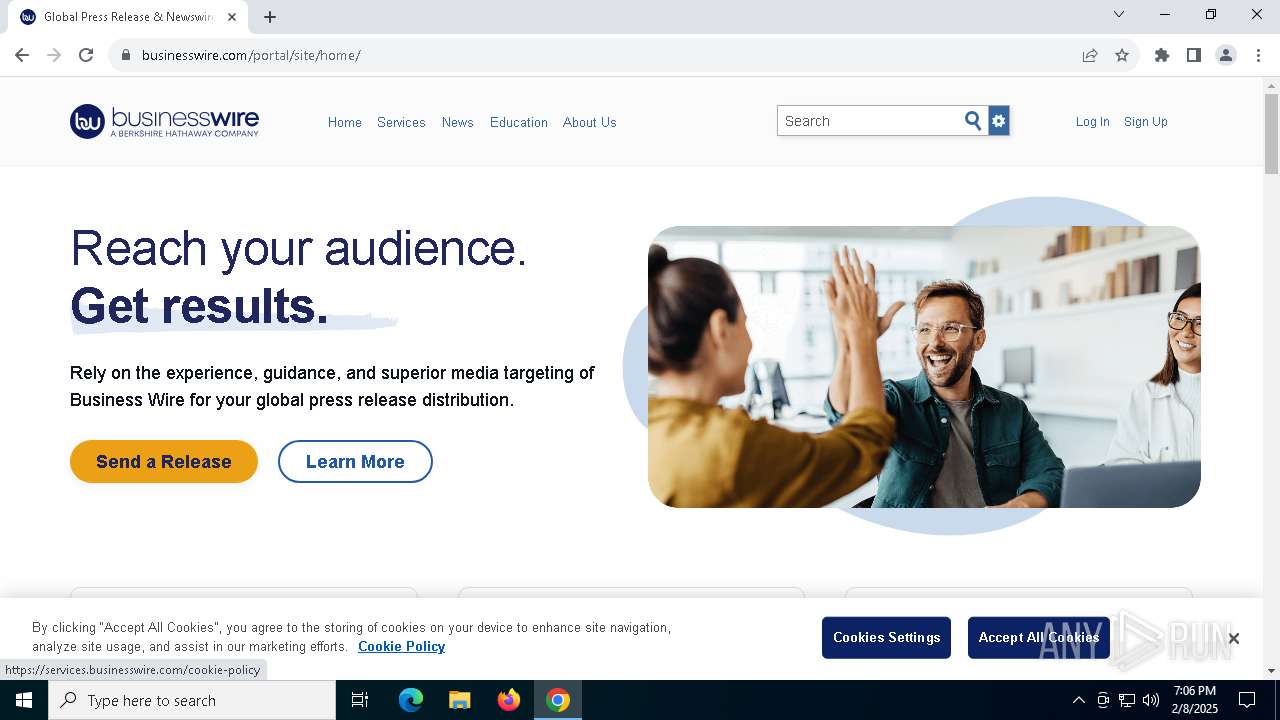View site information lock icon
The width and height of the screenshot is (1280, 720).
pyautogui.click(x=125, y=55)
